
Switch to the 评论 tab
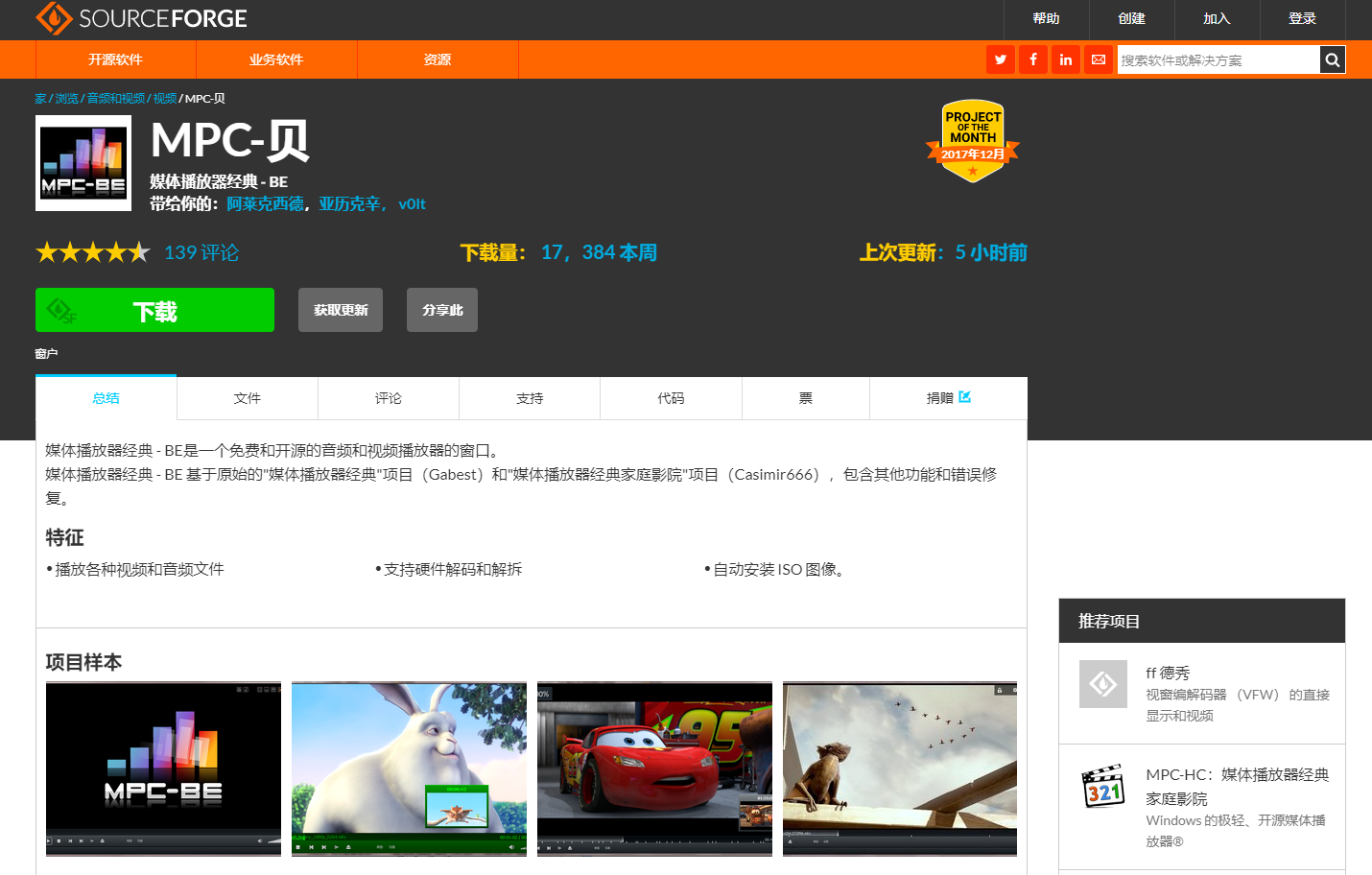click(x=389, y=398)
